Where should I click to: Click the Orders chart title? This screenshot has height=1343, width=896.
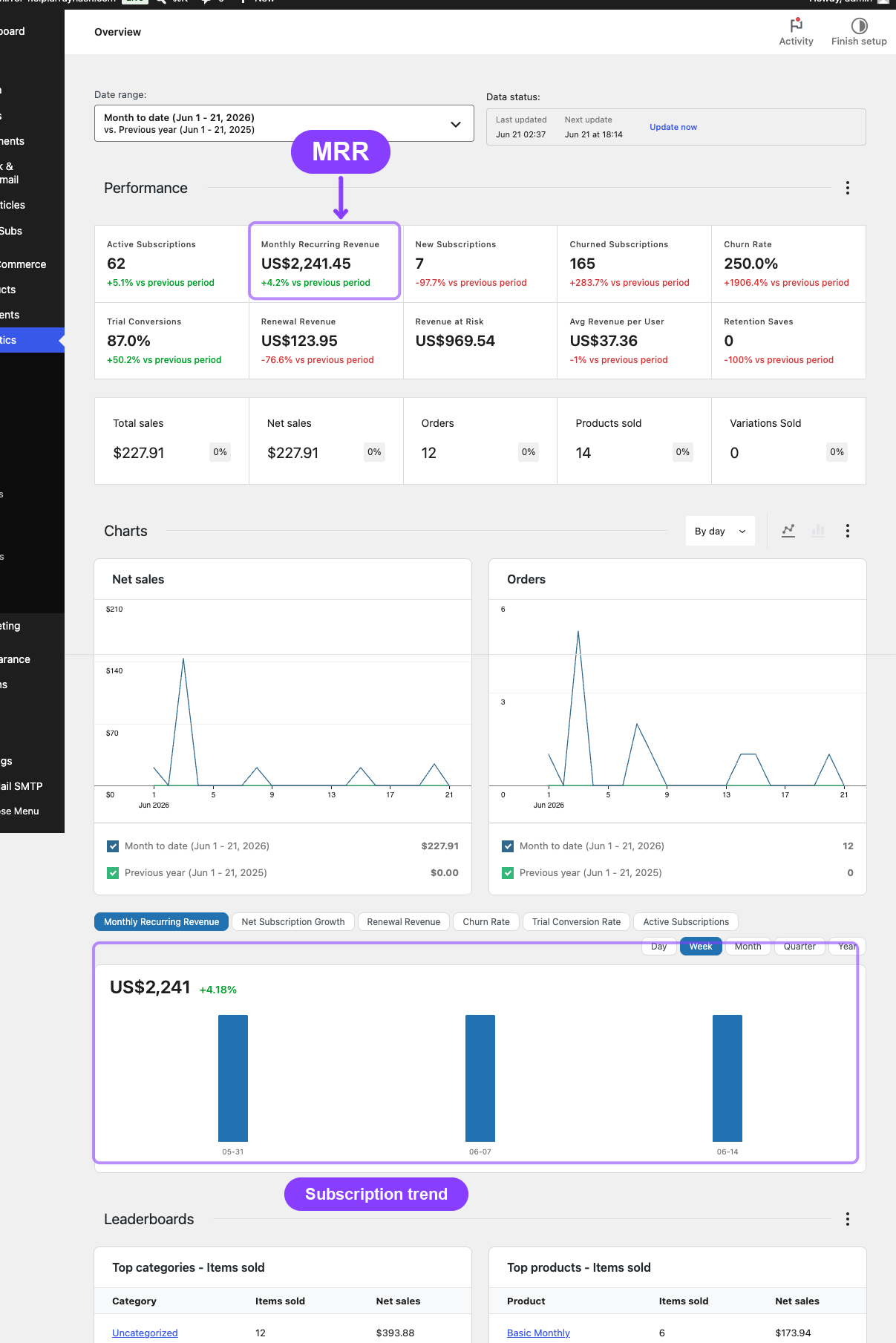pos(526,579)
